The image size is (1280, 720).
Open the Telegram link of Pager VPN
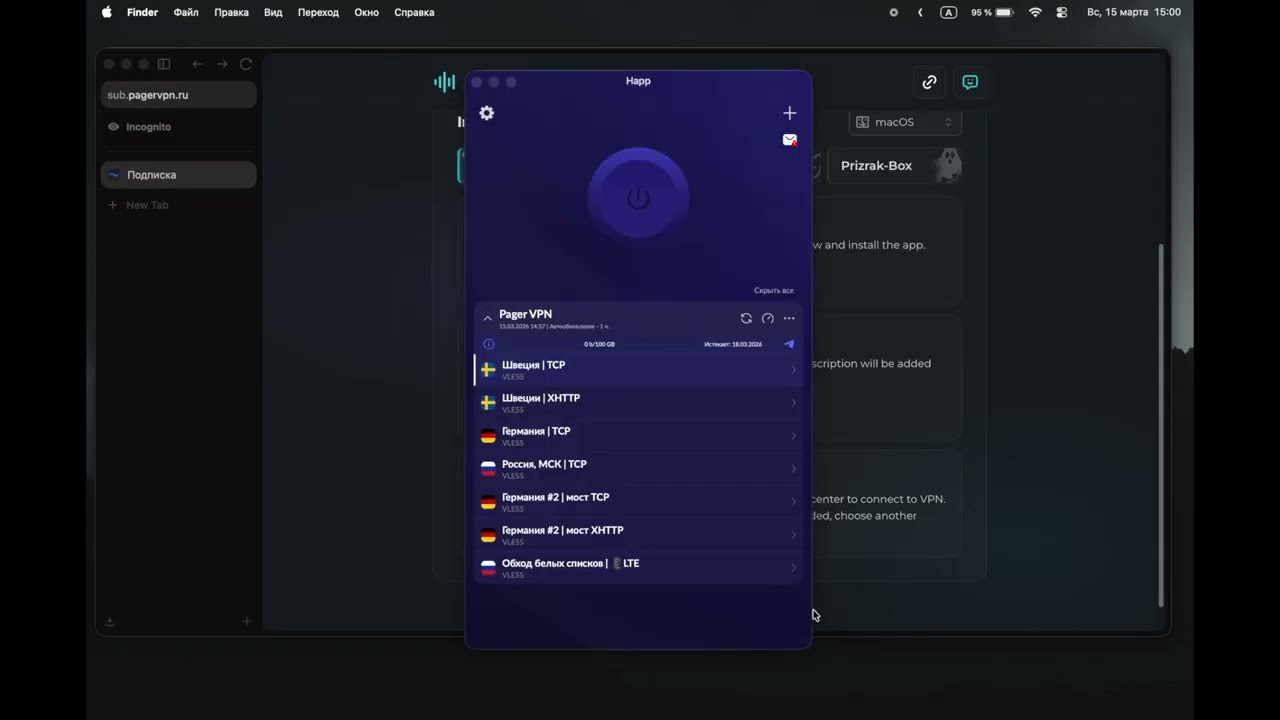789,344
